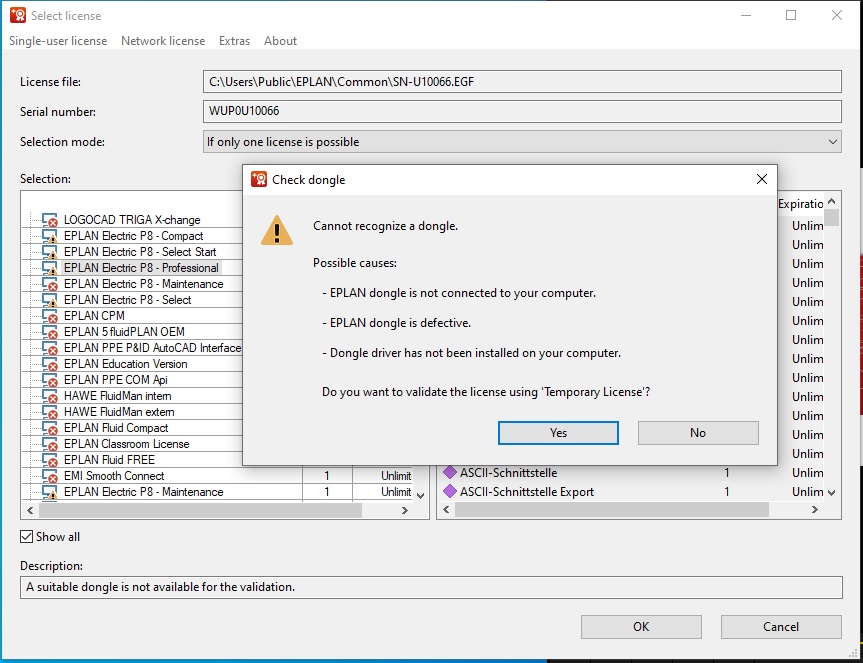This screenshot has height=663, width=863.
Task: Click the EPLAN CPM license icon
Action: click(50, 316)
